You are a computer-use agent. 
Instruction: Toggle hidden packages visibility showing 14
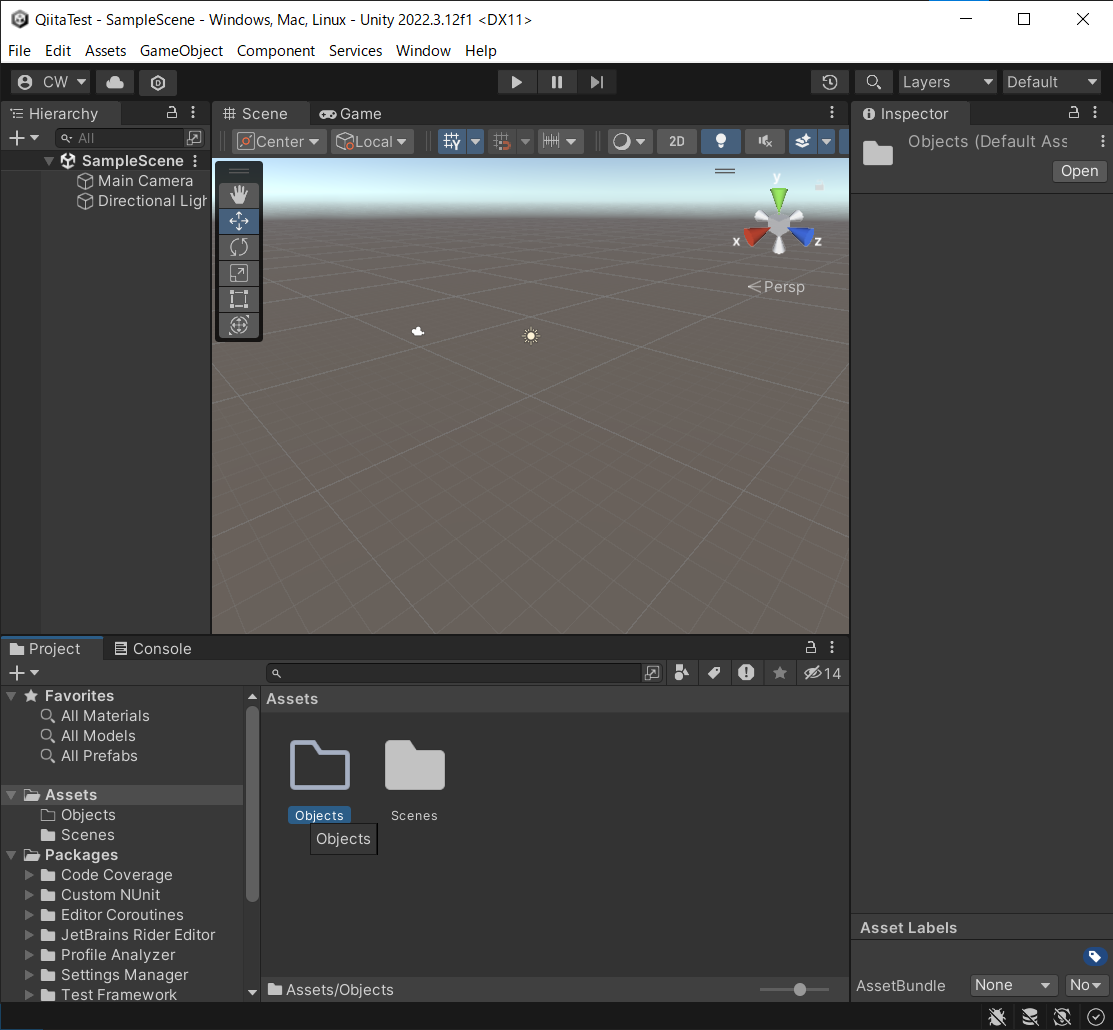click(x=822, y=673)
